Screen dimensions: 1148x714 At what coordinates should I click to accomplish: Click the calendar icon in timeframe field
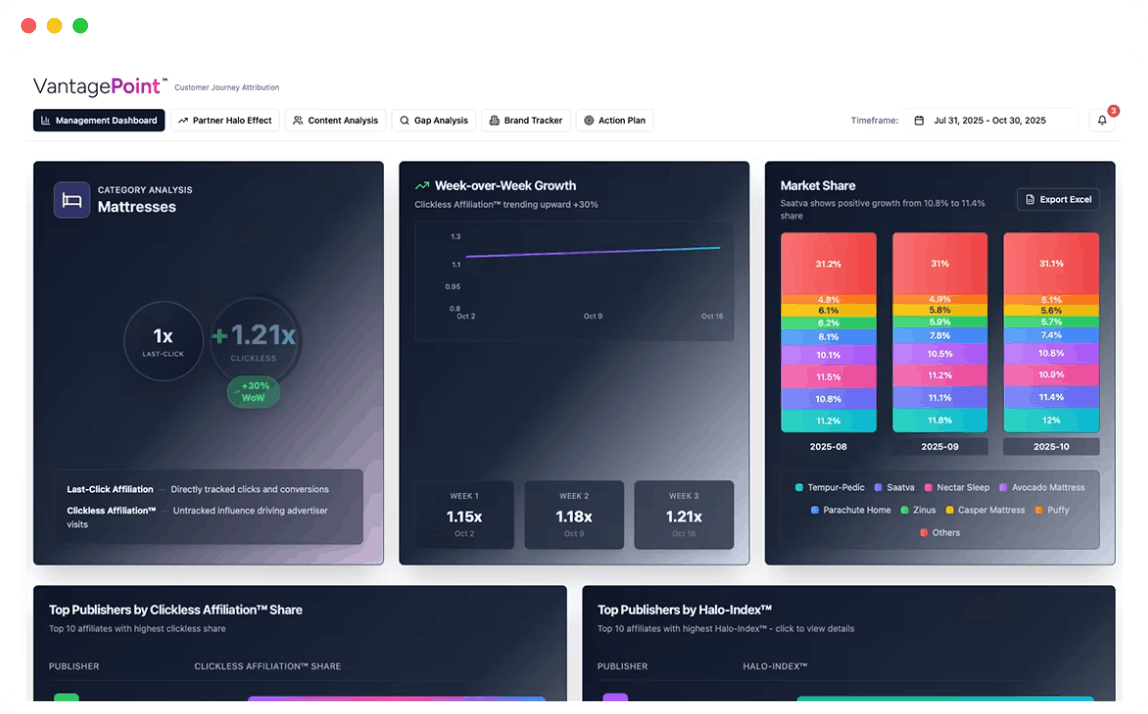pyautogui.click(x=919, y=121)
